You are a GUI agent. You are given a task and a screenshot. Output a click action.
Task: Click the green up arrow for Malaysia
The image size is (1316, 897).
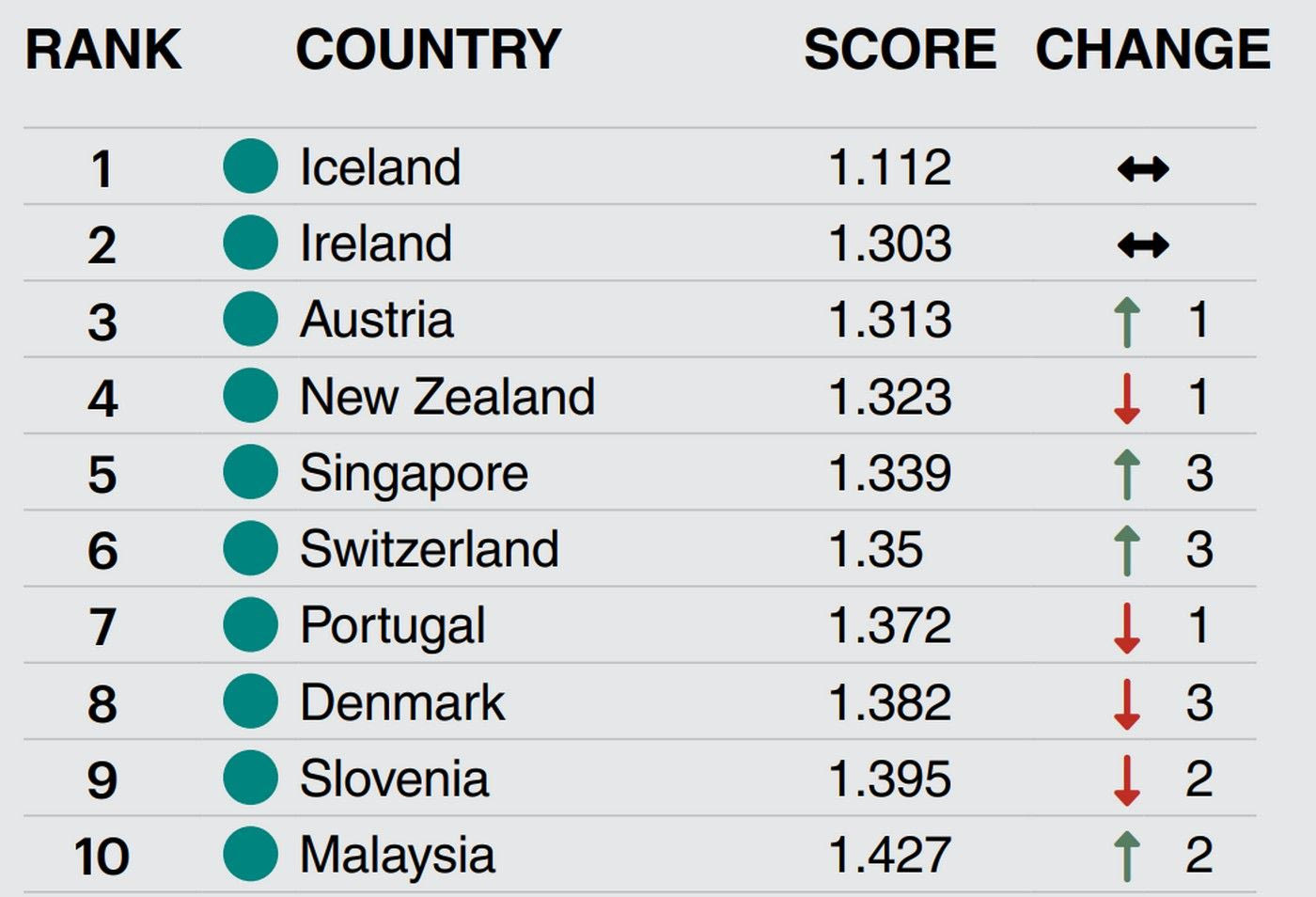1126,857
